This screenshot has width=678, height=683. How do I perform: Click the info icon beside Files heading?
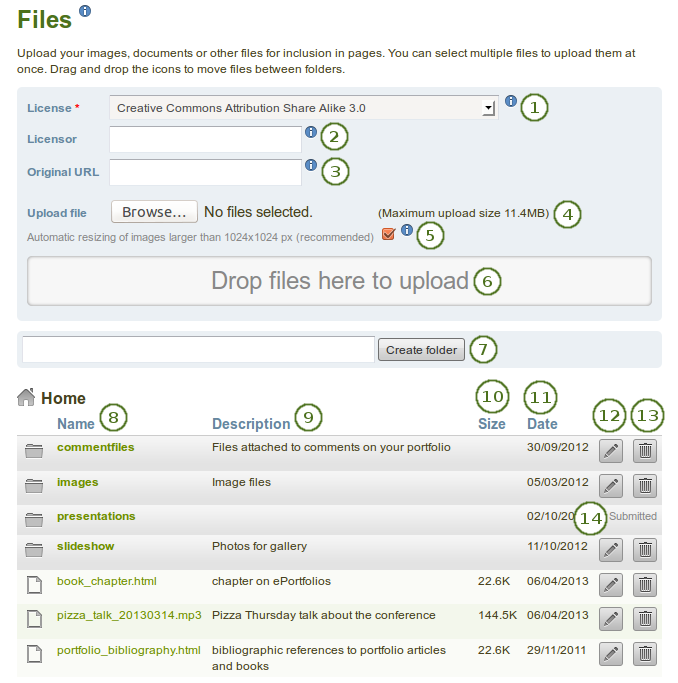click(x=85, y=12)
